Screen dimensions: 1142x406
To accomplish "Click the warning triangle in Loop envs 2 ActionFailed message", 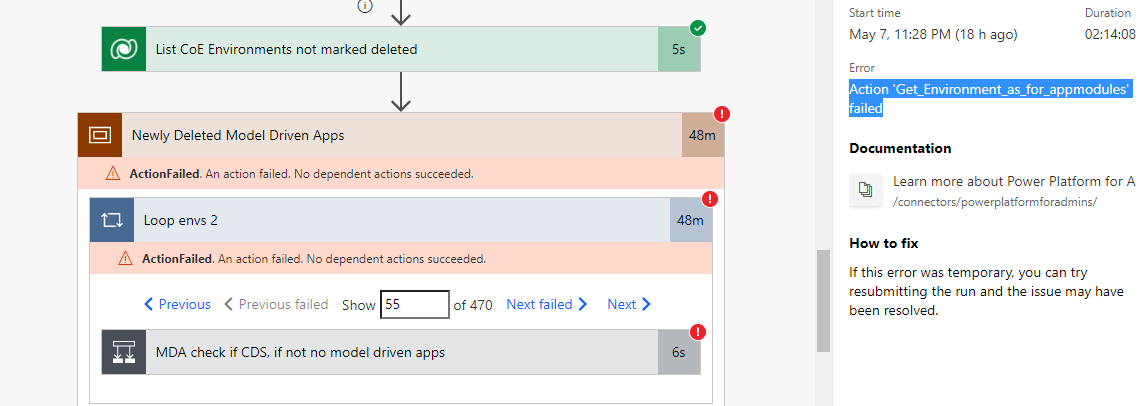I will coord(125,258).
